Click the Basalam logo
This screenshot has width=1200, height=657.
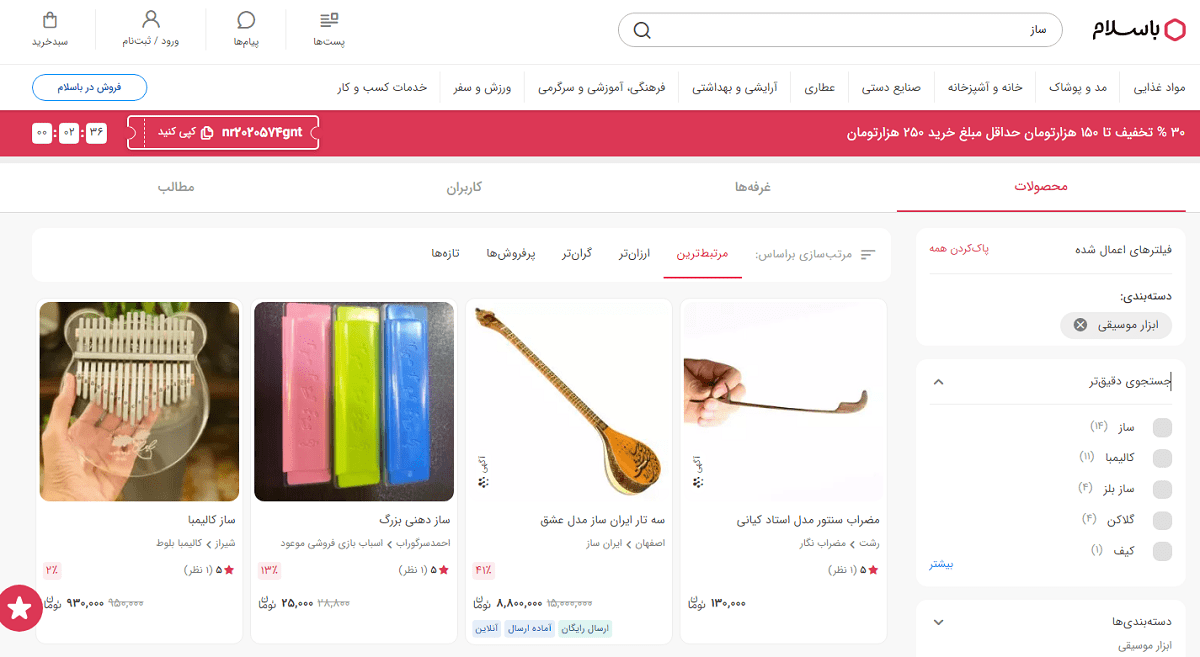coord(1138,30)
